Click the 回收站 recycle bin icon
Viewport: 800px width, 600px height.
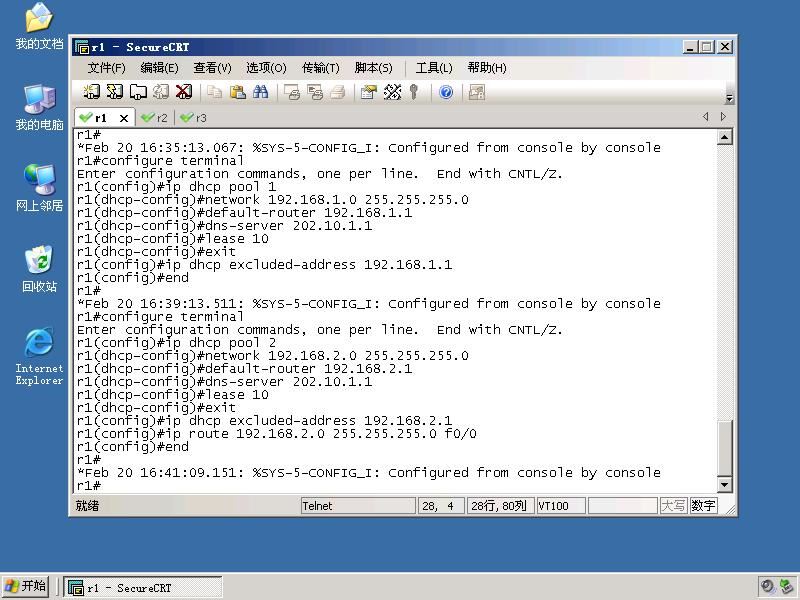39,269
